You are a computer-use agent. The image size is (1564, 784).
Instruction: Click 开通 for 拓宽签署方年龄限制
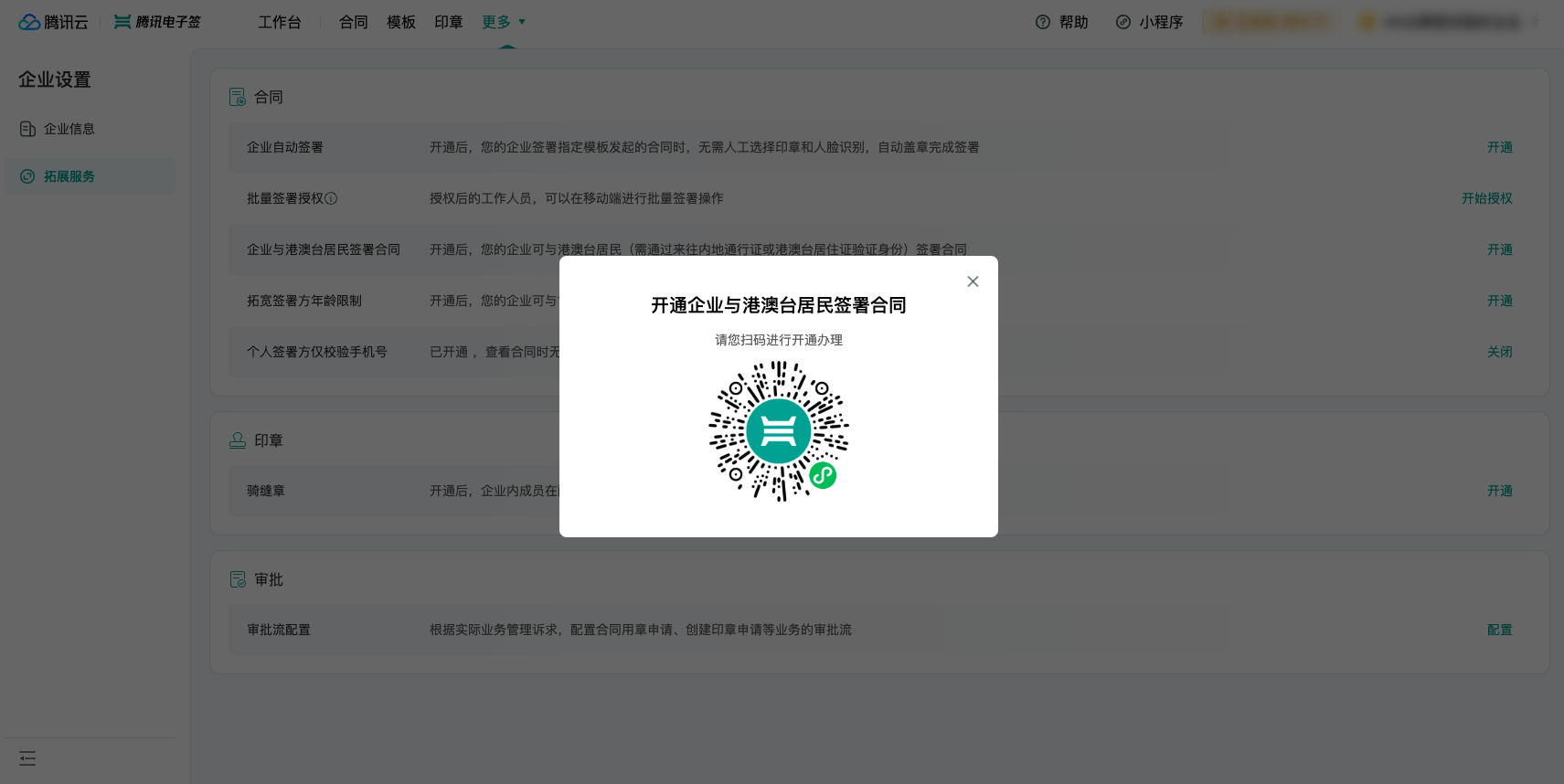(x=1500, y=301)
